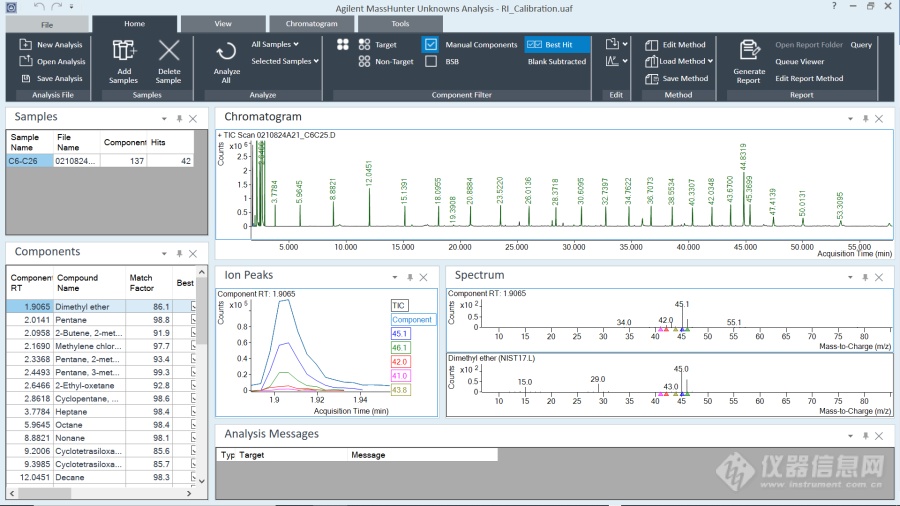The width and height of the screenshot is (900, 506).
Task: Close the Chromatogram panel
Action: [x=879, y=119]
